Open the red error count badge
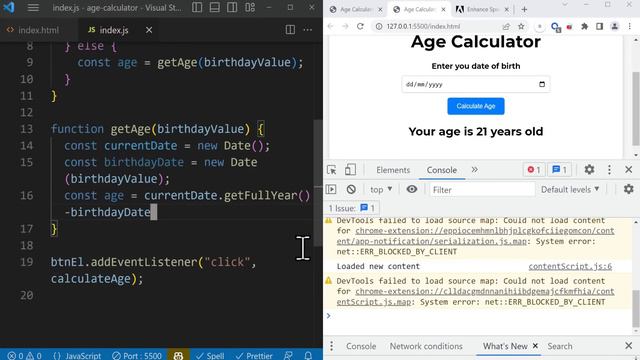Viewport: 640px width, 360px height. [534, 169]
